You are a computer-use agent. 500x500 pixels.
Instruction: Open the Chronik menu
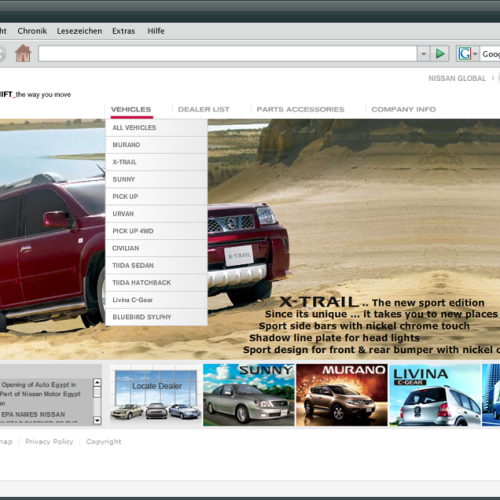coord(32,31)
